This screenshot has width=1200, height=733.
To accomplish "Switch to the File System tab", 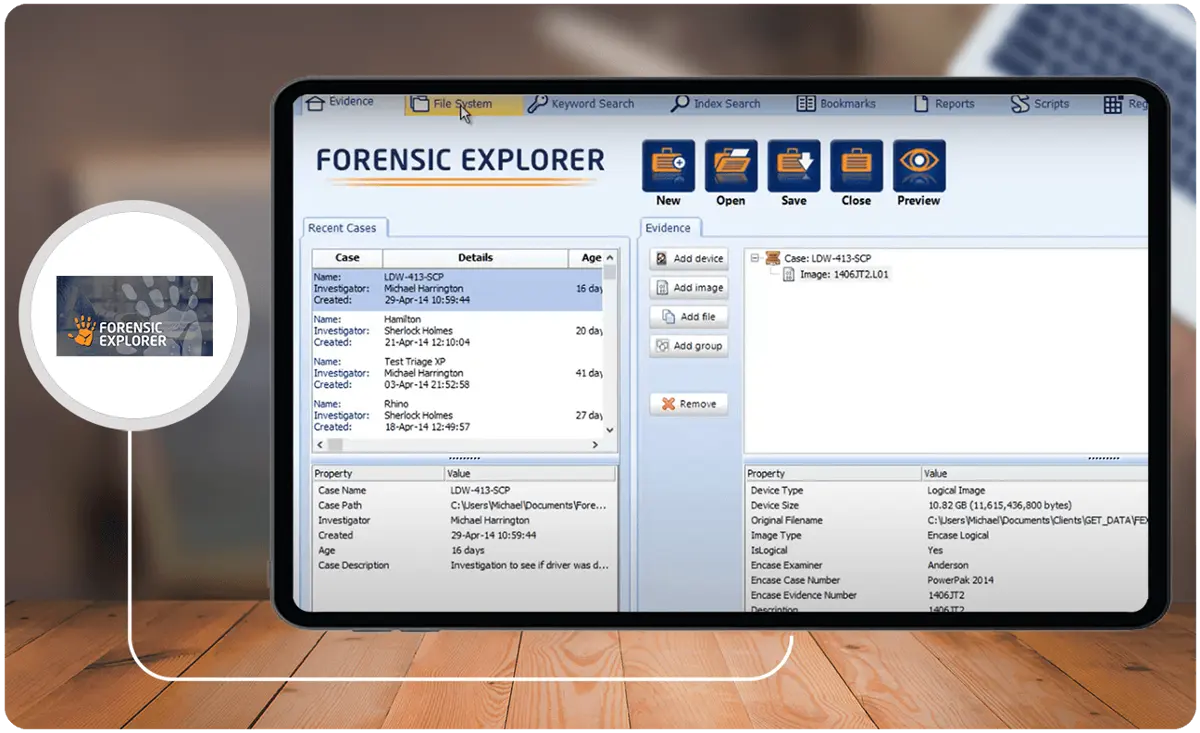I will [x=463, y=104].
